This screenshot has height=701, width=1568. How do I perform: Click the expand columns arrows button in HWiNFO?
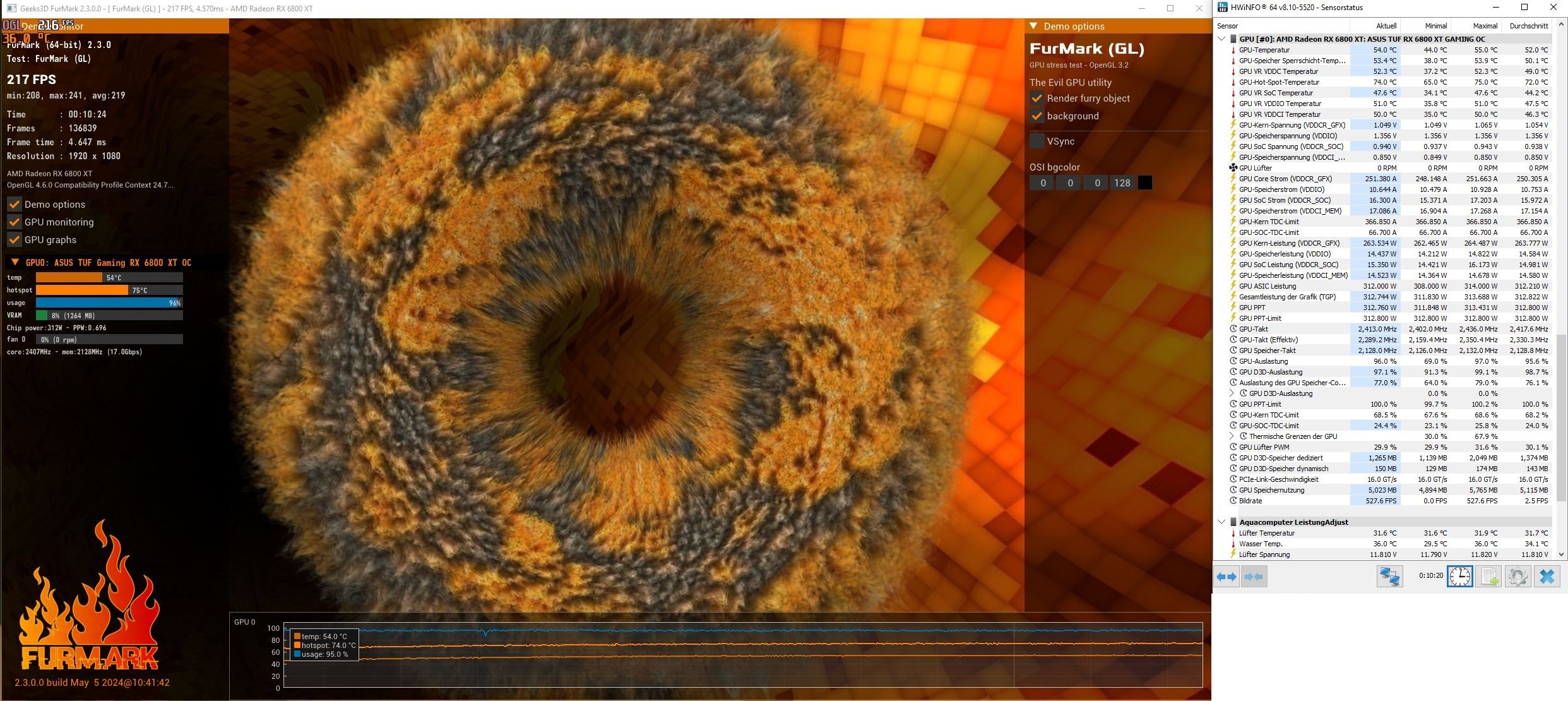[x=1226, y=577]
